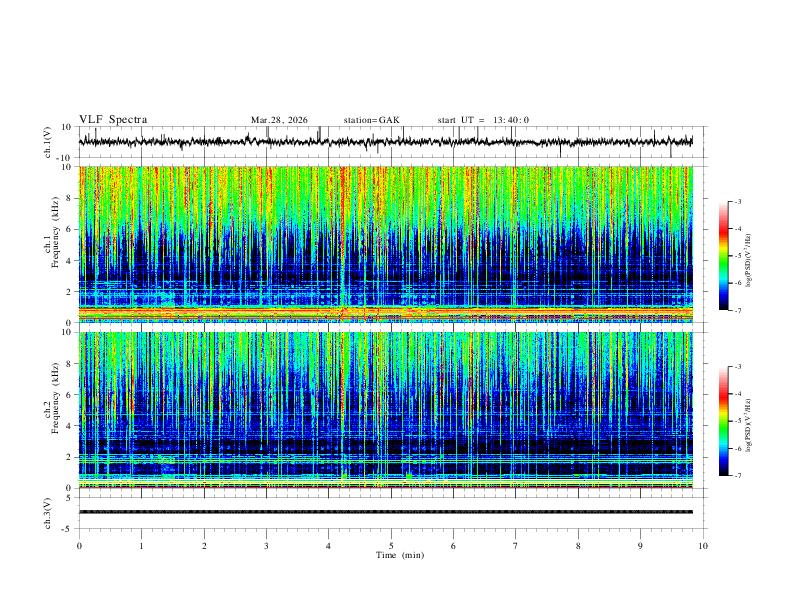Click the upper color bar's log(PSD) label
The width and height of the screenshot is (792, 612).
(749, 260)
